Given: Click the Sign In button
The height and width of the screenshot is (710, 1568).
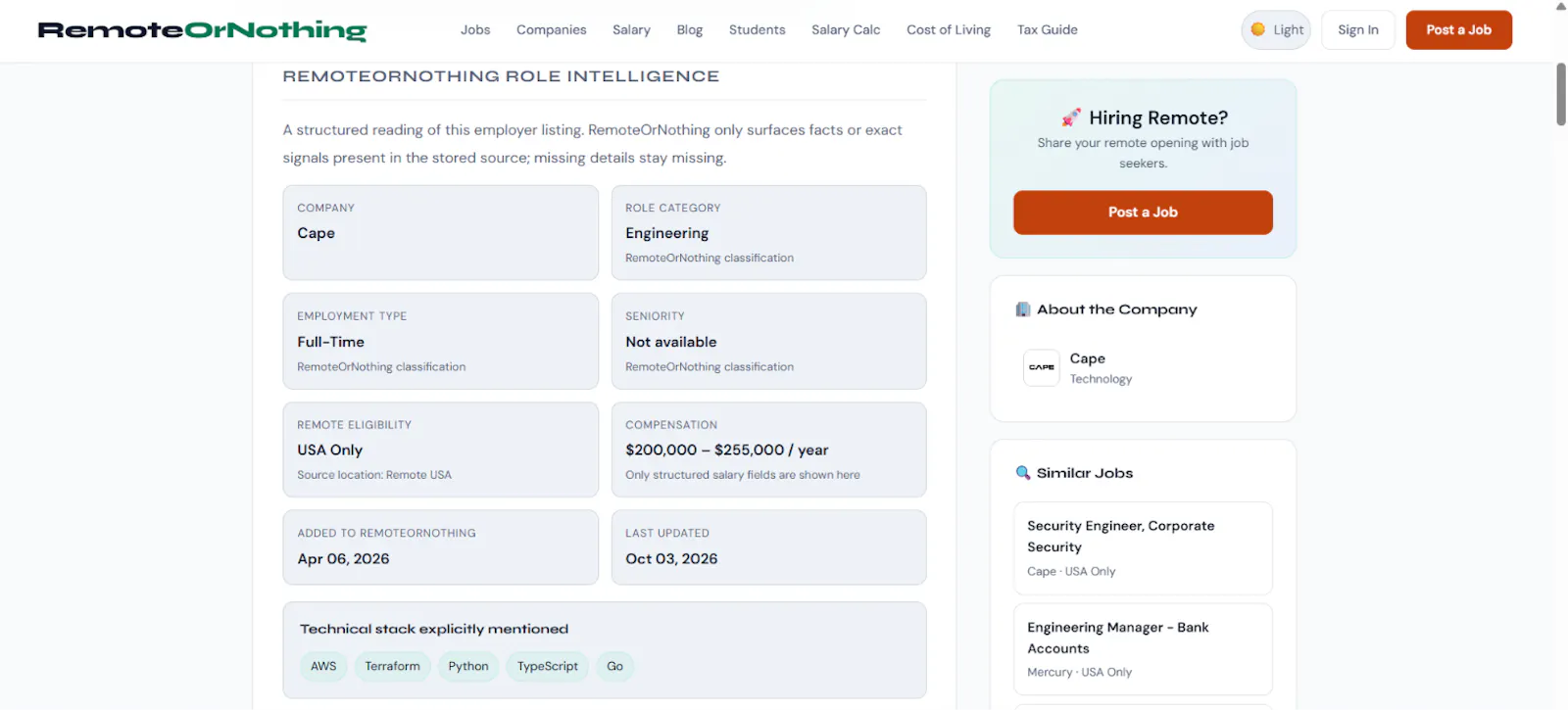Looking at the screenshot, I should (1358, 30).
